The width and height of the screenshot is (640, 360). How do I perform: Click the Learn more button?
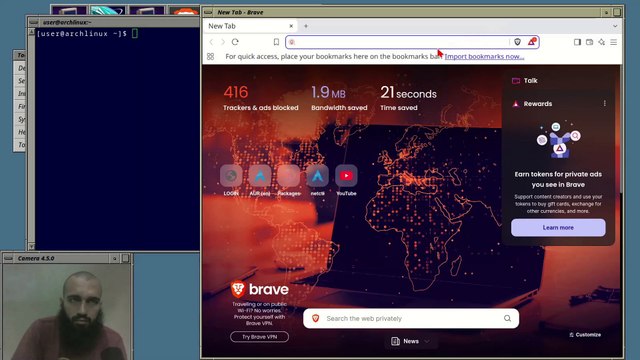[558, 228]
